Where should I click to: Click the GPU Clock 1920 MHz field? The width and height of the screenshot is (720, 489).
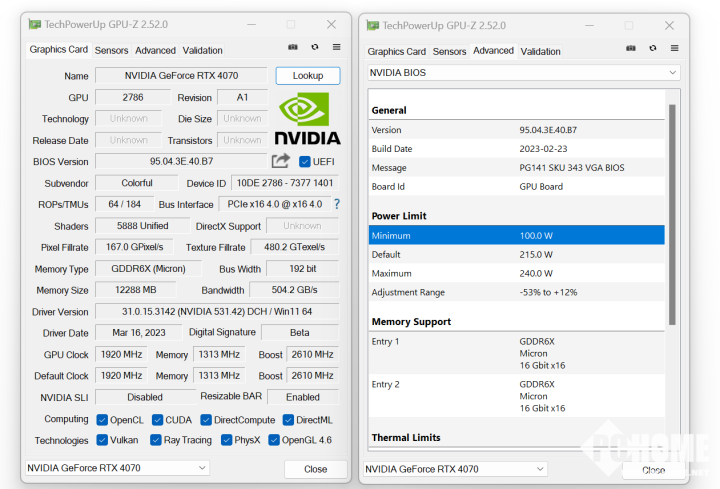point(121,354)
